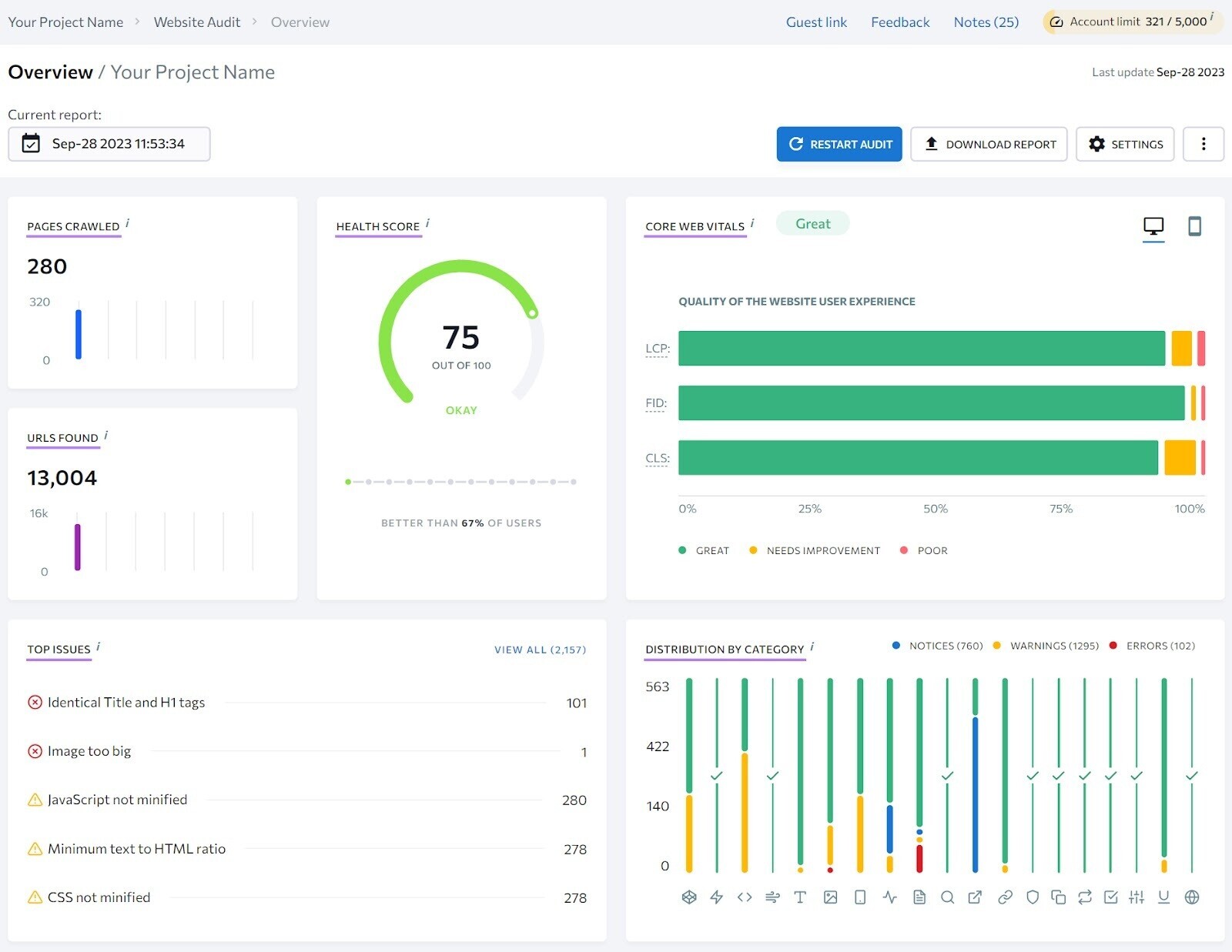Viewport: 1232px width, 952px height.
Task: Click the pulse activity category icon
Action: tap(890, 897)
